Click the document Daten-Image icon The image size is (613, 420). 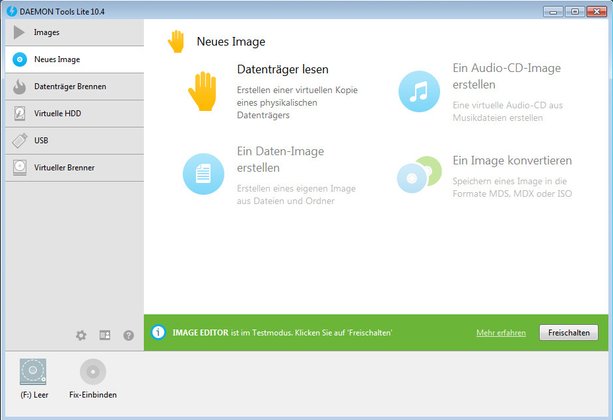coord(203,174)
